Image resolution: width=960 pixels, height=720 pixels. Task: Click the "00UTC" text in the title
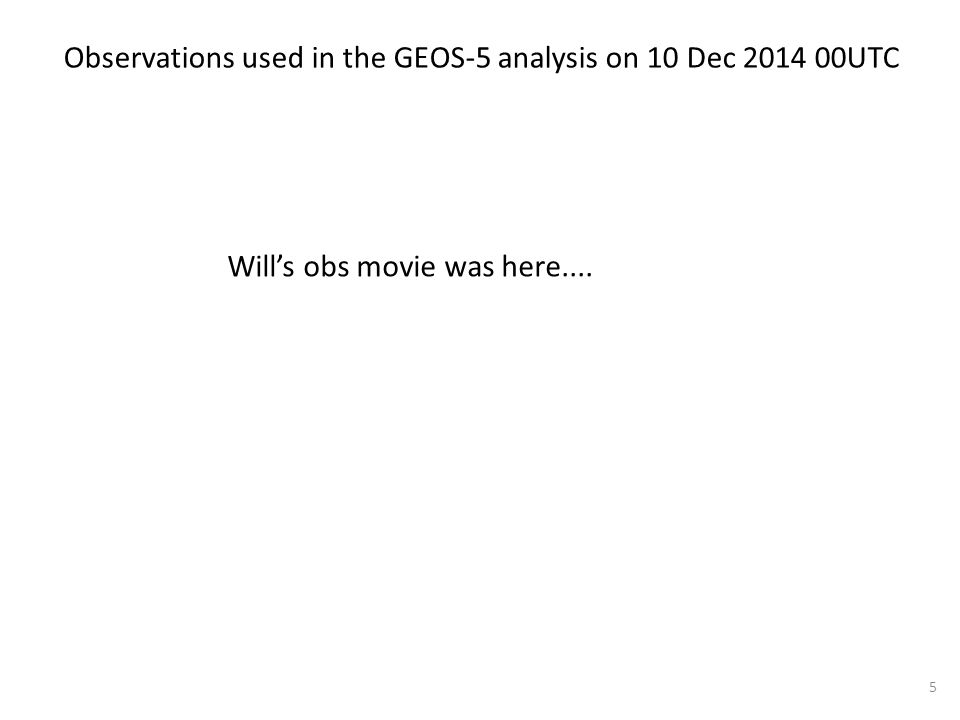pos(857,58)
